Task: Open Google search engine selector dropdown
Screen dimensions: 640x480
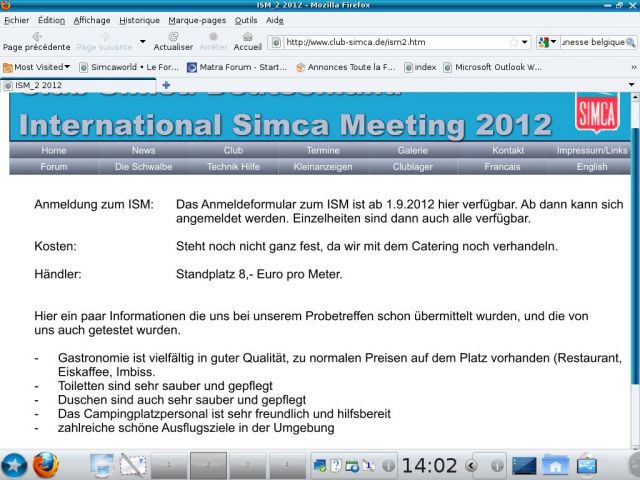Action: (548, 42)
